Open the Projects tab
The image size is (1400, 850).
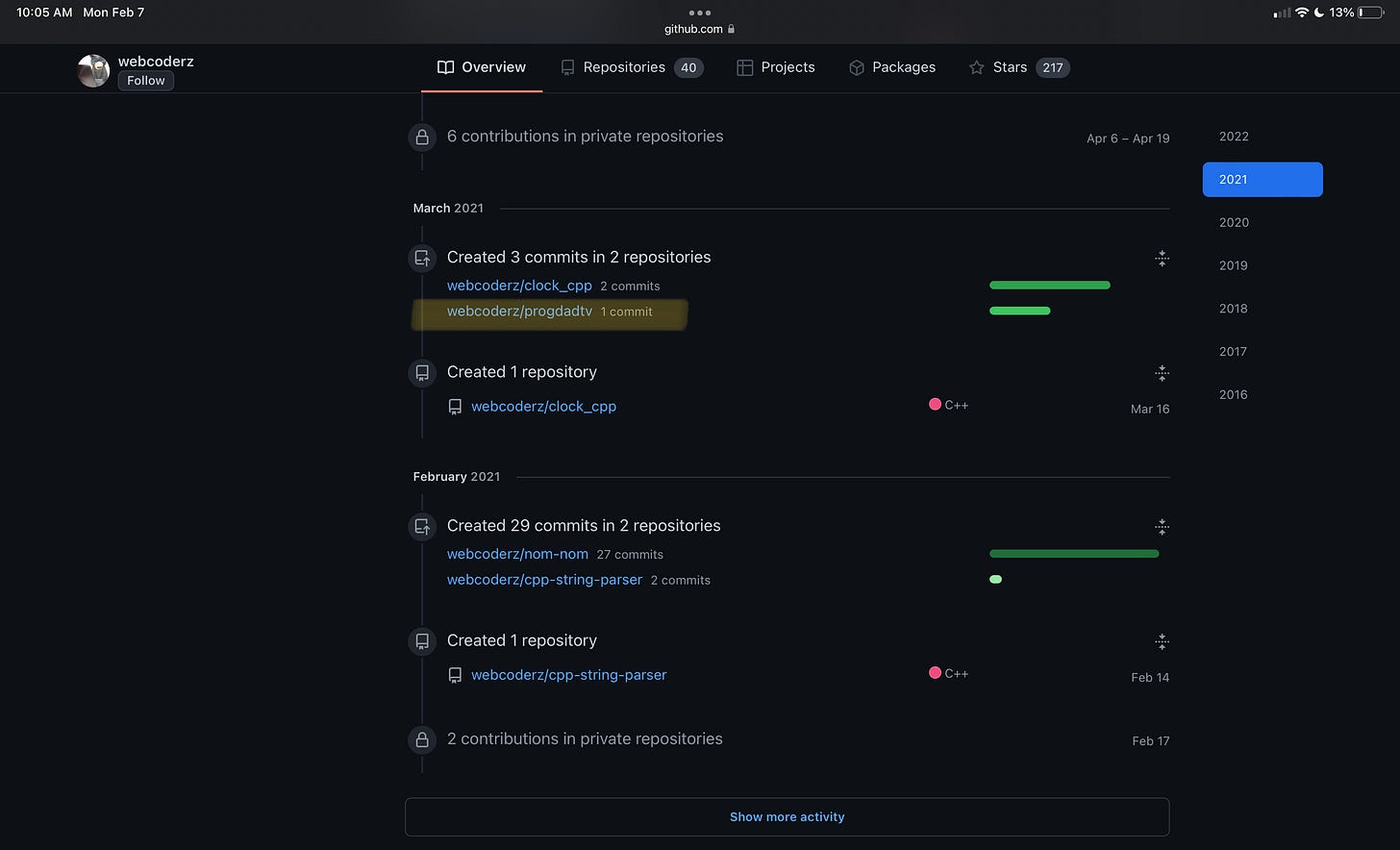776,67
